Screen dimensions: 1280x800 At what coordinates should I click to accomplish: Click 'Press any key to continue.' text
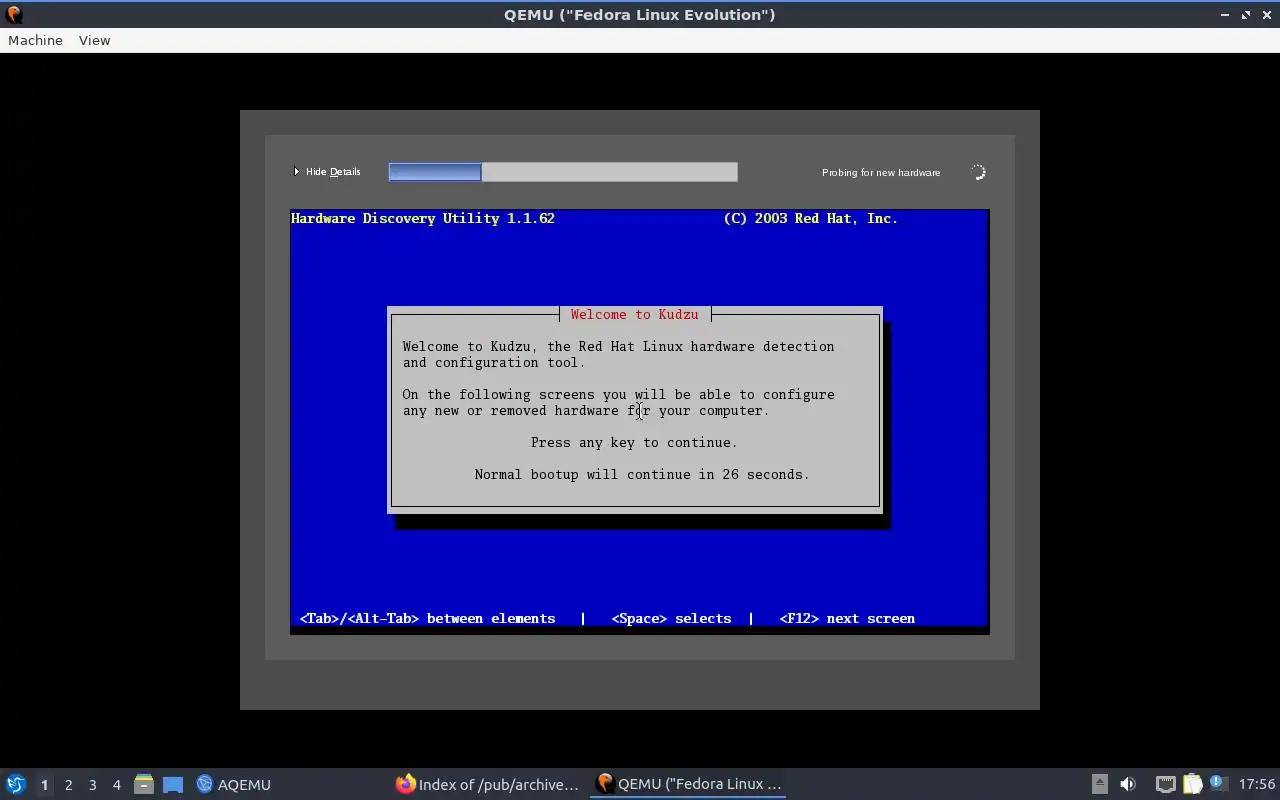coord(634,442)
